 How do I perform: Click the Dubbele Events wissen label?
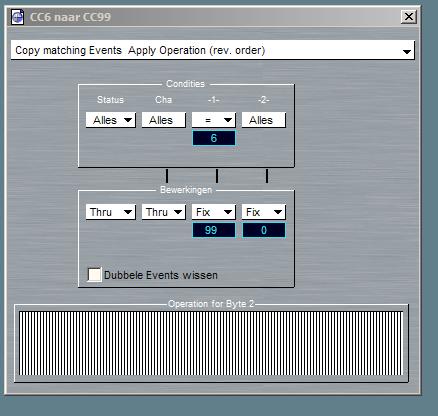(161, 275)
